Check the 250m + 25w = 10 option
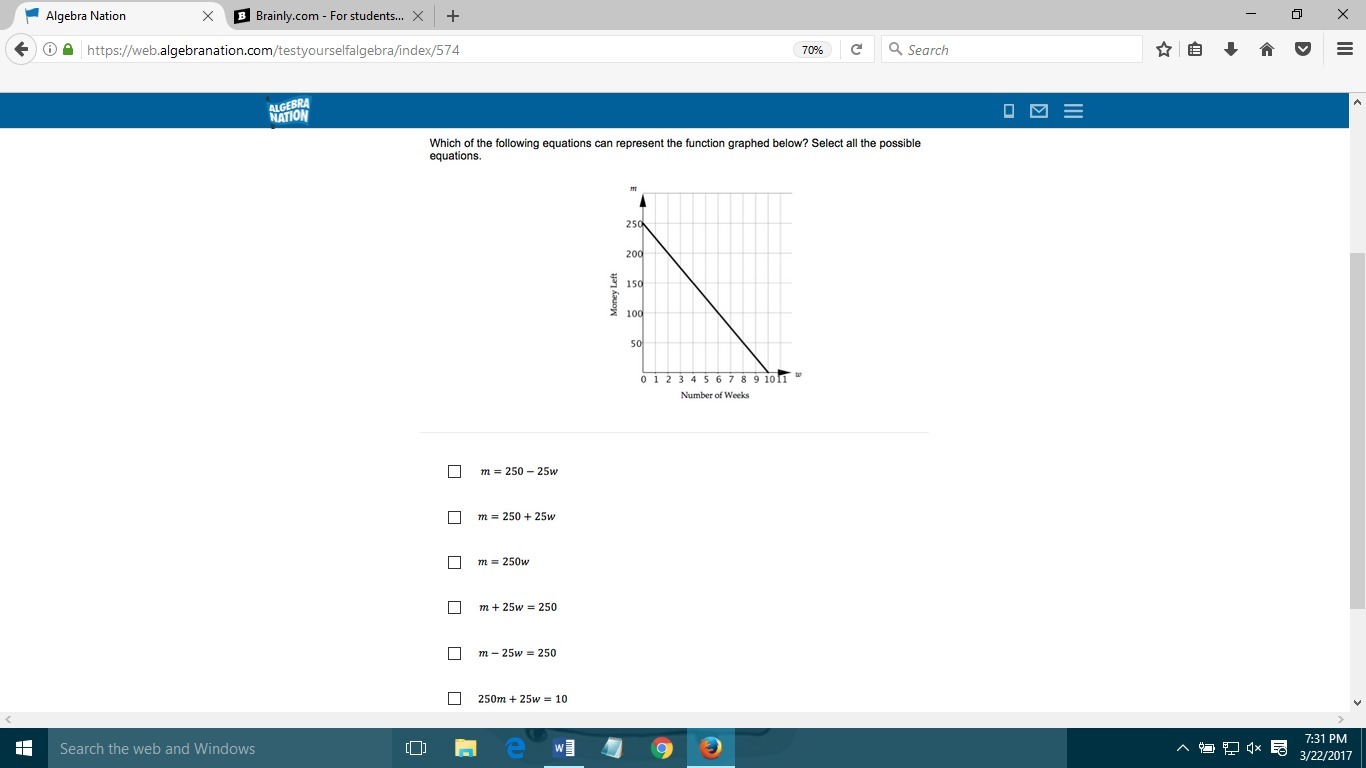The width and height of the screenshot is (1366, 768). point(455,699)
